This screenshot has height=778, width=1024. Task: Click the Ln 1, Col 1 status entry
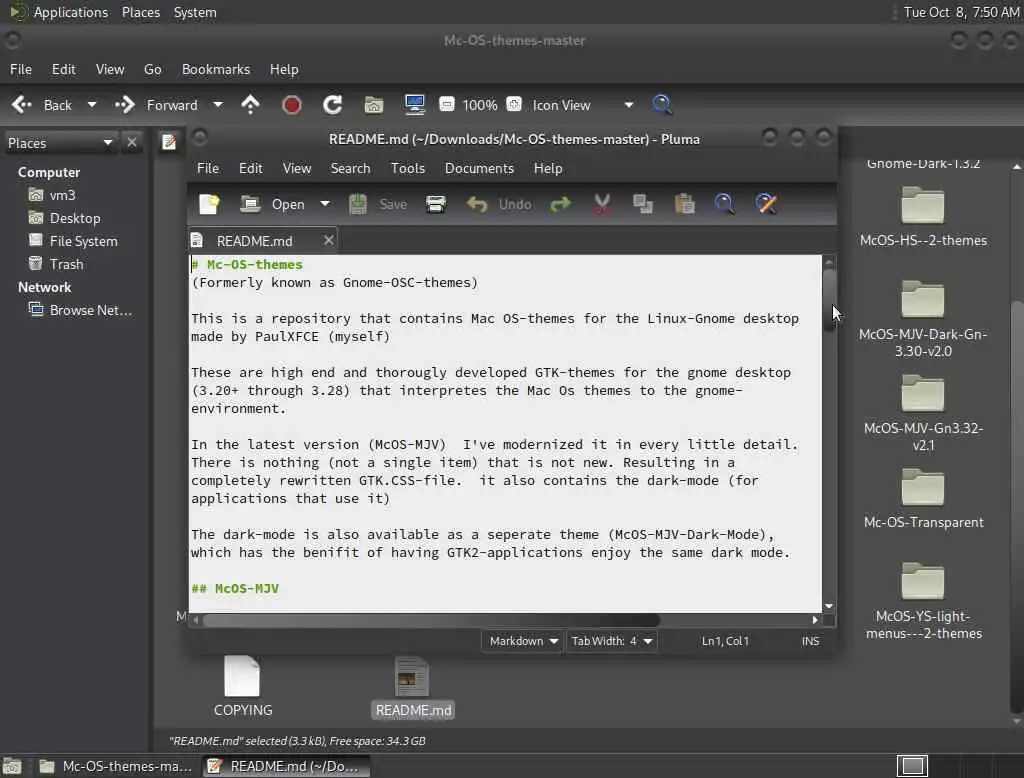tap(725, 641)
